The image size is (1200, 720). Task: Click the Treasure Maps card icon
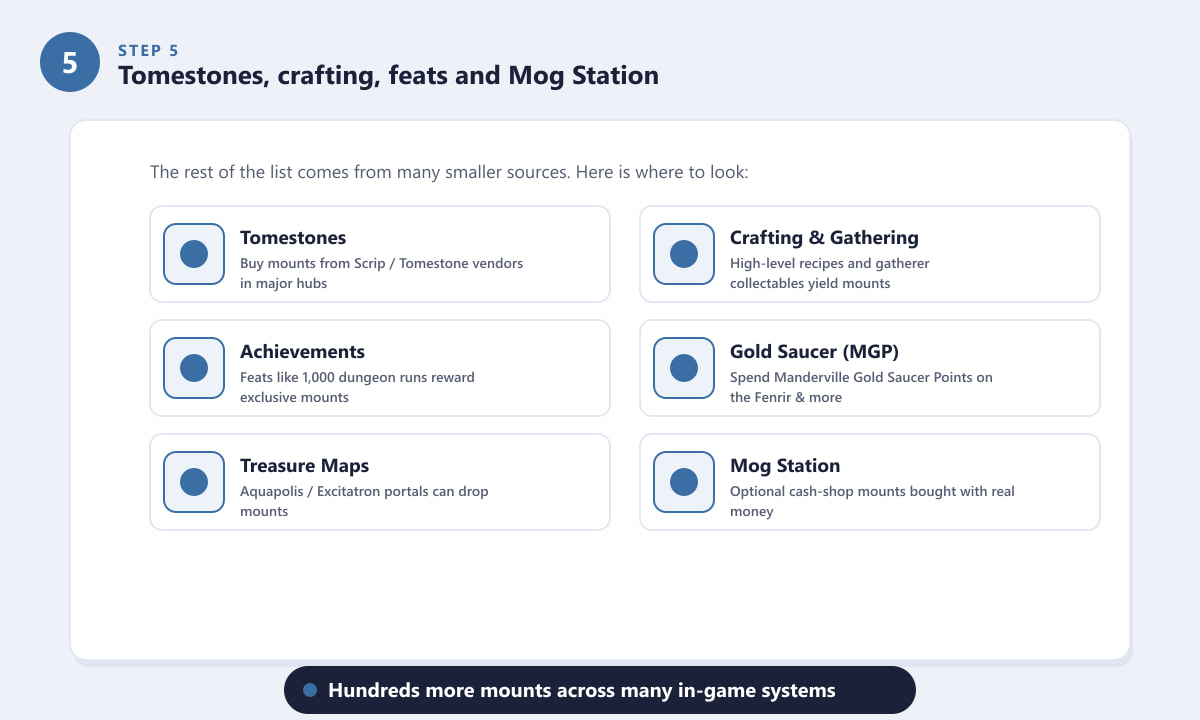click(194, 482)
